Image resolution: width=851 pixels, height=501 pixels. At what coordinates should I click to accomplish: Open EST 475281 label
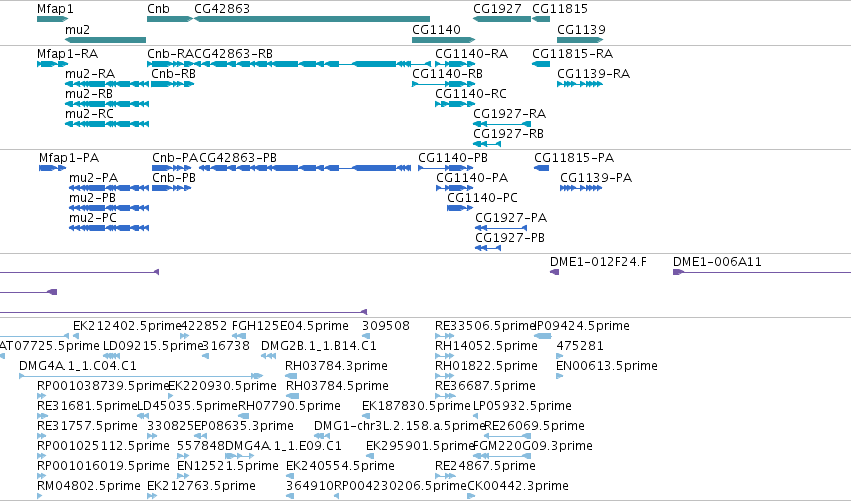click(580, 346)
